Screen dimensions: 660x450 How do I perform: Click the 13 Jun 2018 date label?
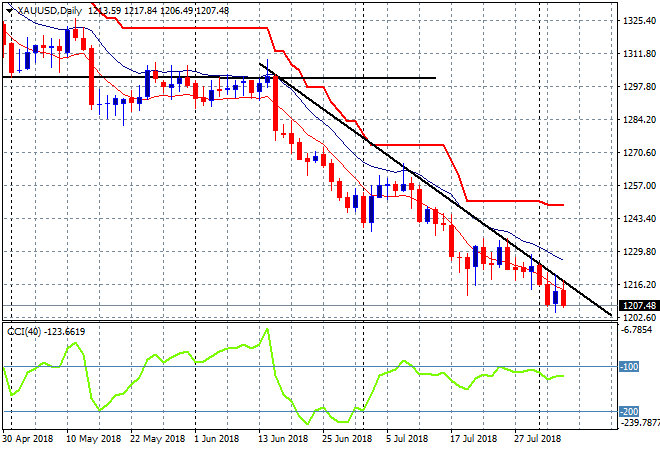coord(285,439)
